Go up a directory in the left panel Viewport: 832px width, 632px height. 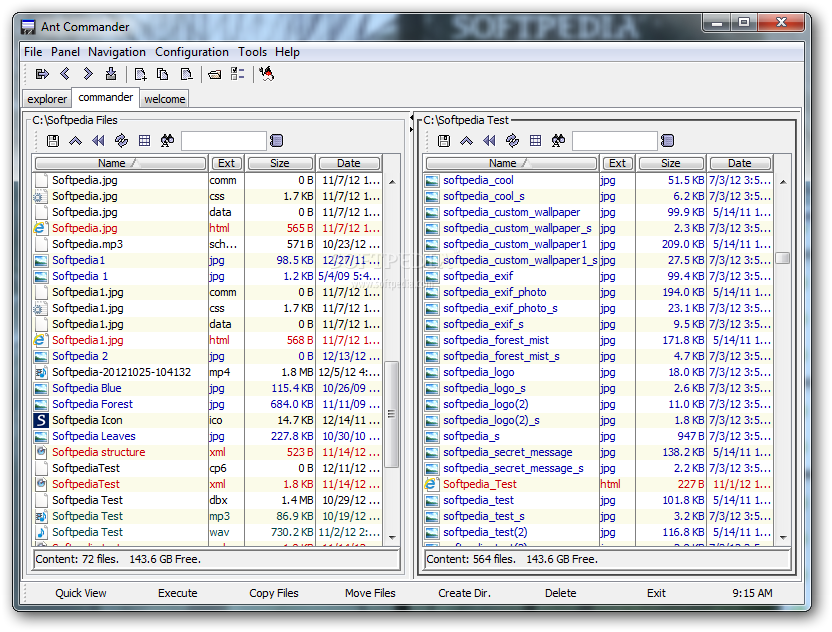[x=75, y=141]
